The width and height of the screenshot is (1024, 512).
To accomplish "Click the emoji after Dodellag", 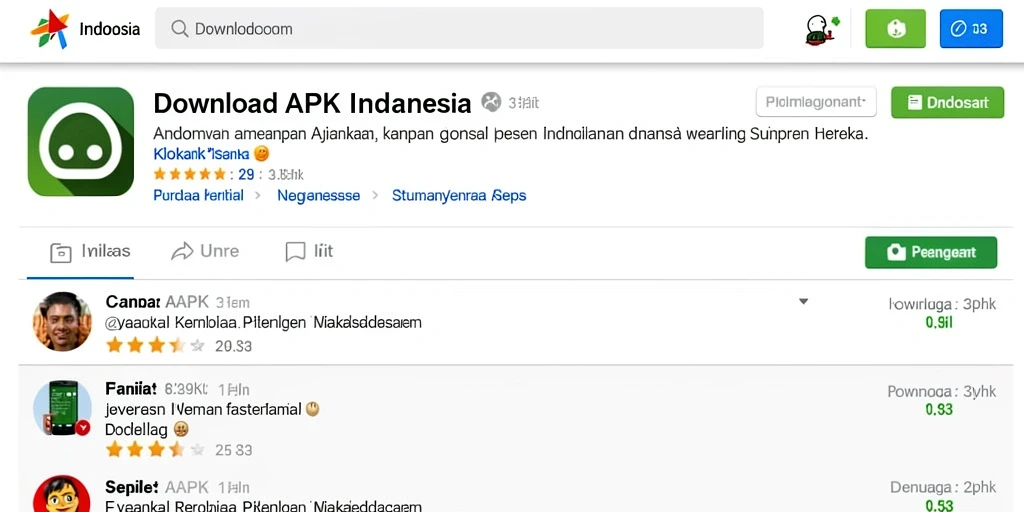I will (x=181, y=430).
